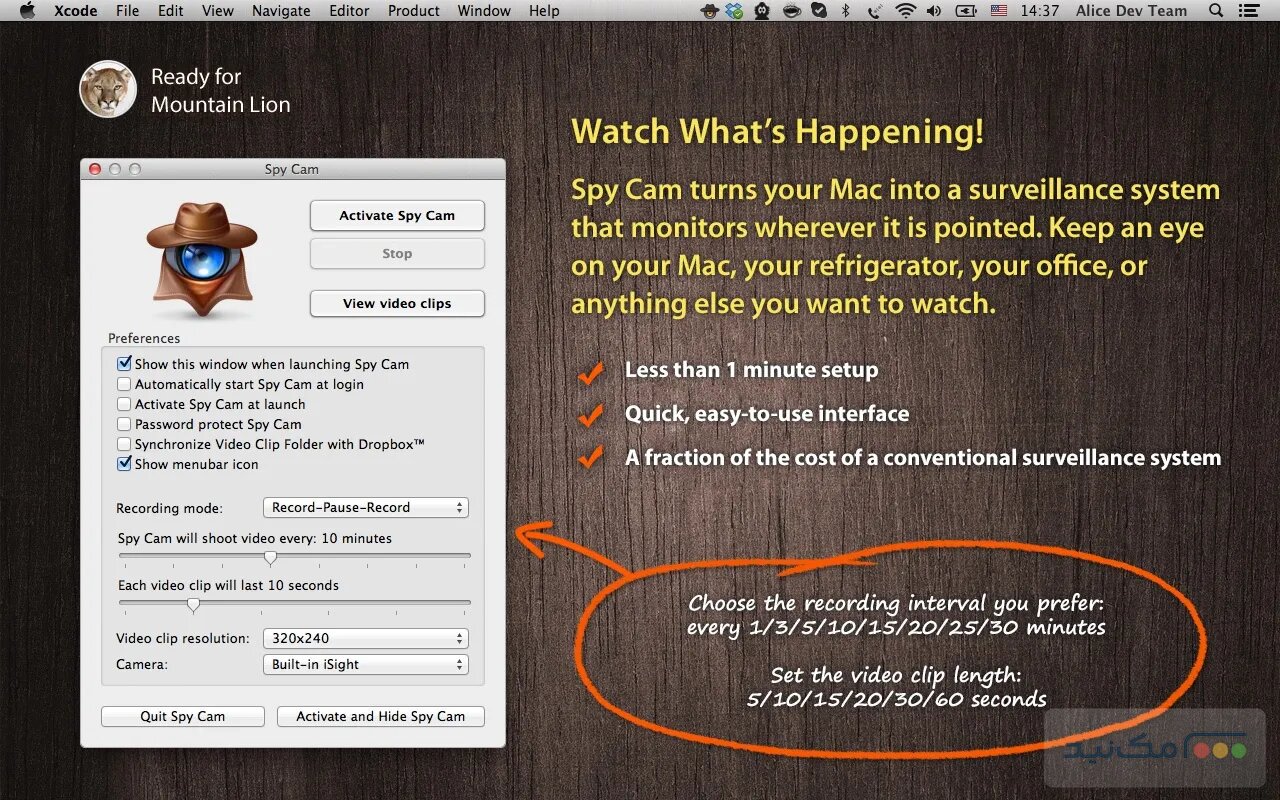The width and height of the screenshot is (1280, 800).
Task: Open the Wi-Fi status menu
Action: (x=906, y=11)
